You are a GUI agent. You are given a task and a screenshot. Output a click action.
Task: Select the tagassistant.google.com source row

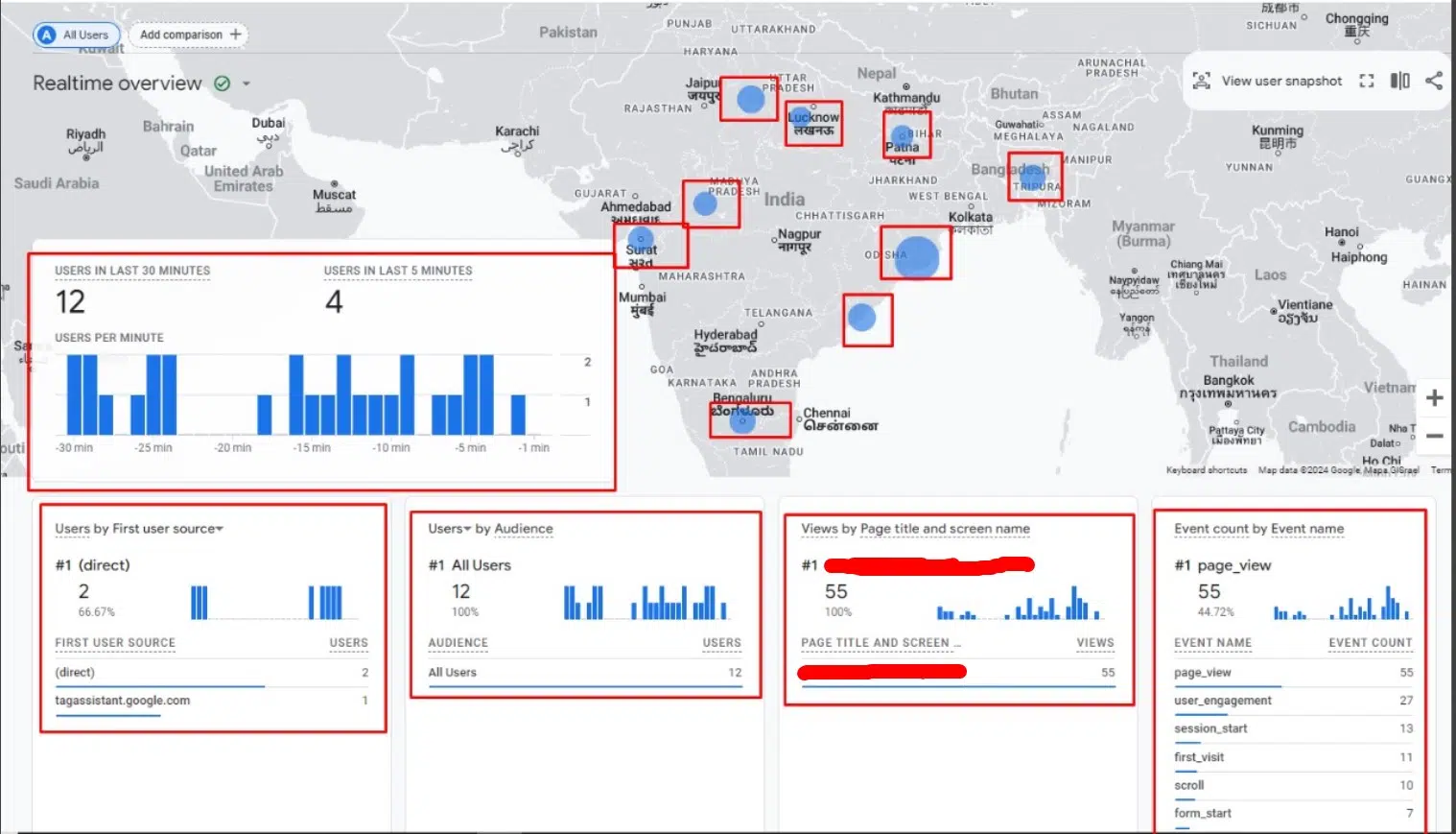point(123,701)
